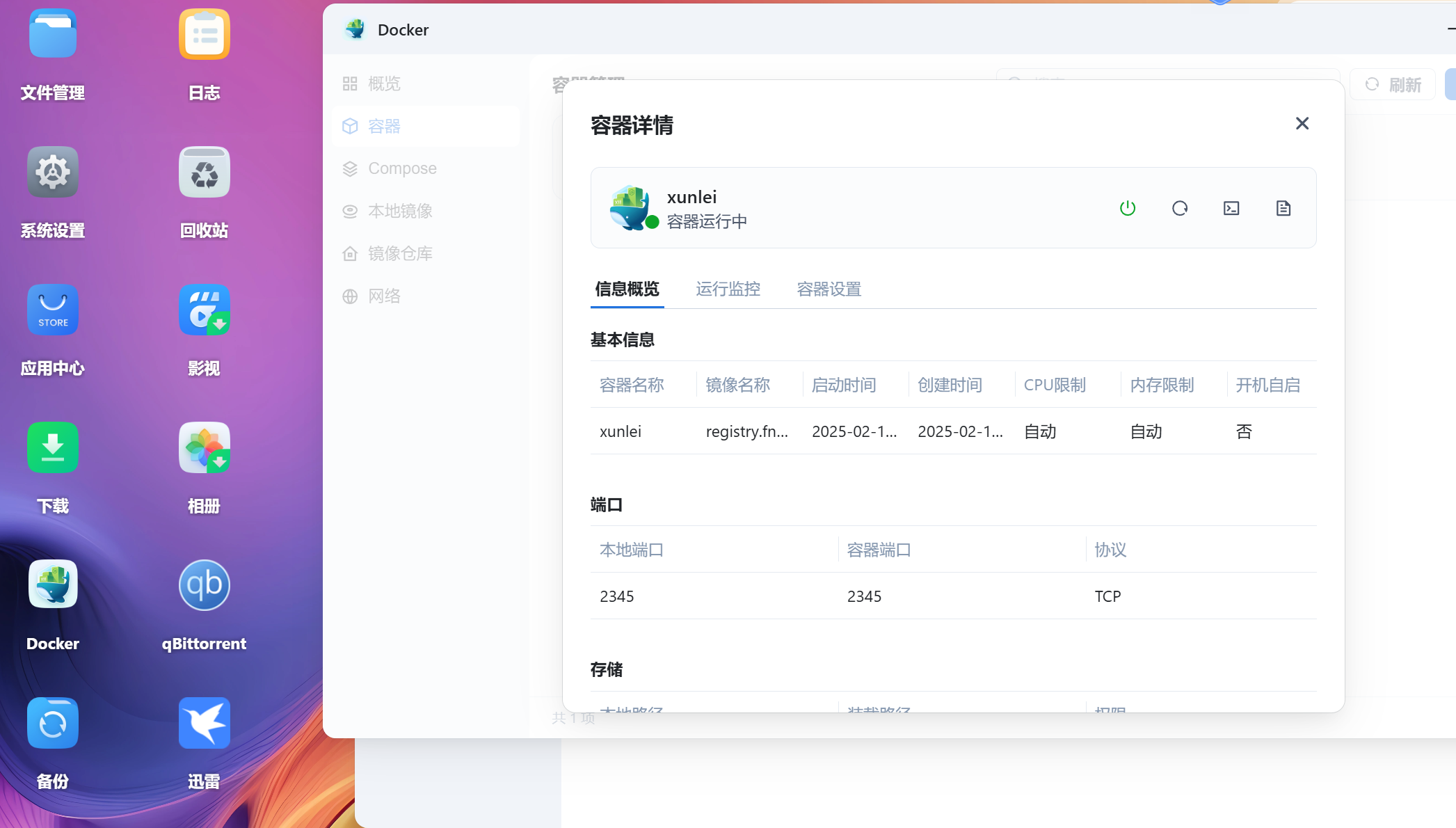Stop the xunlei container with power icon
The width and height of the screenshot is (1456, 828).
point(1128,208)
